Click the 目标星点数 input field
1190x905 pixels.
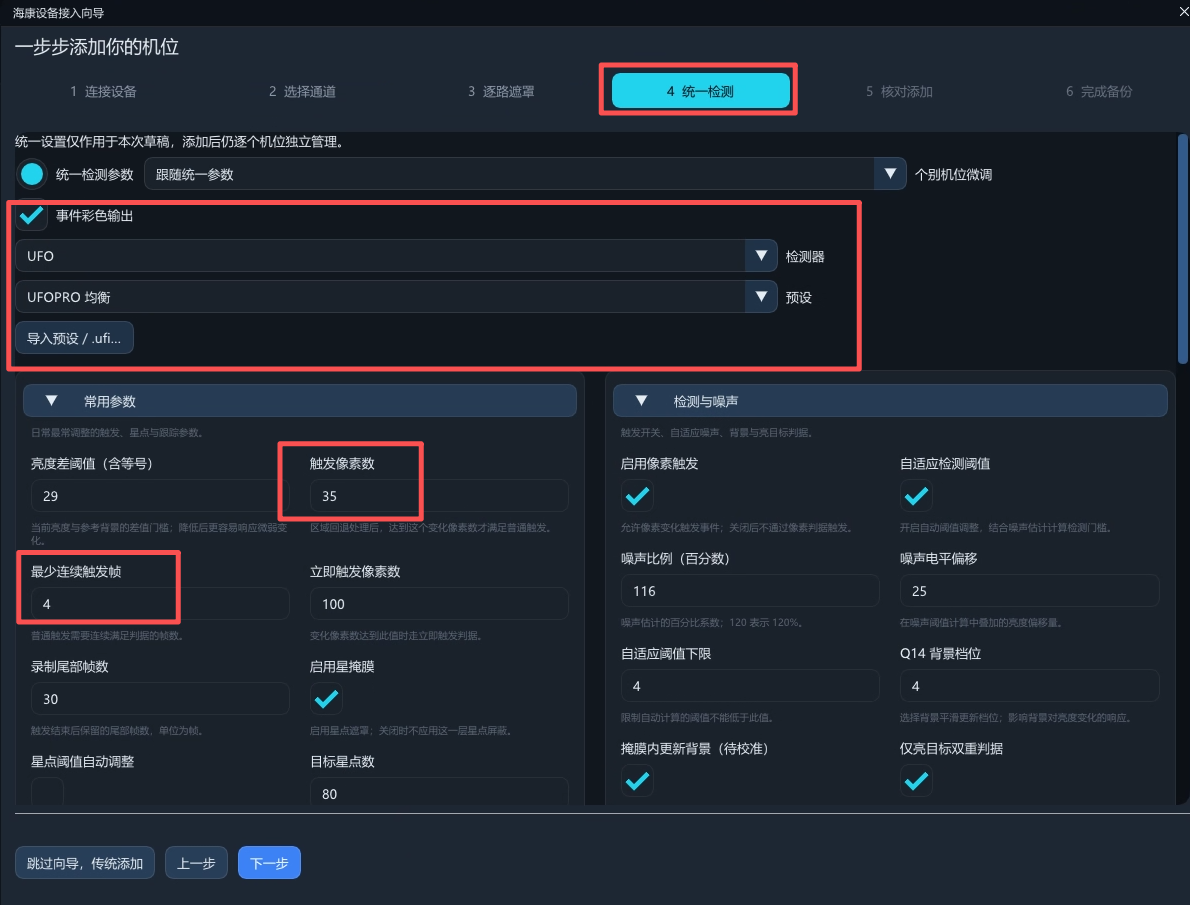(439, 792)
